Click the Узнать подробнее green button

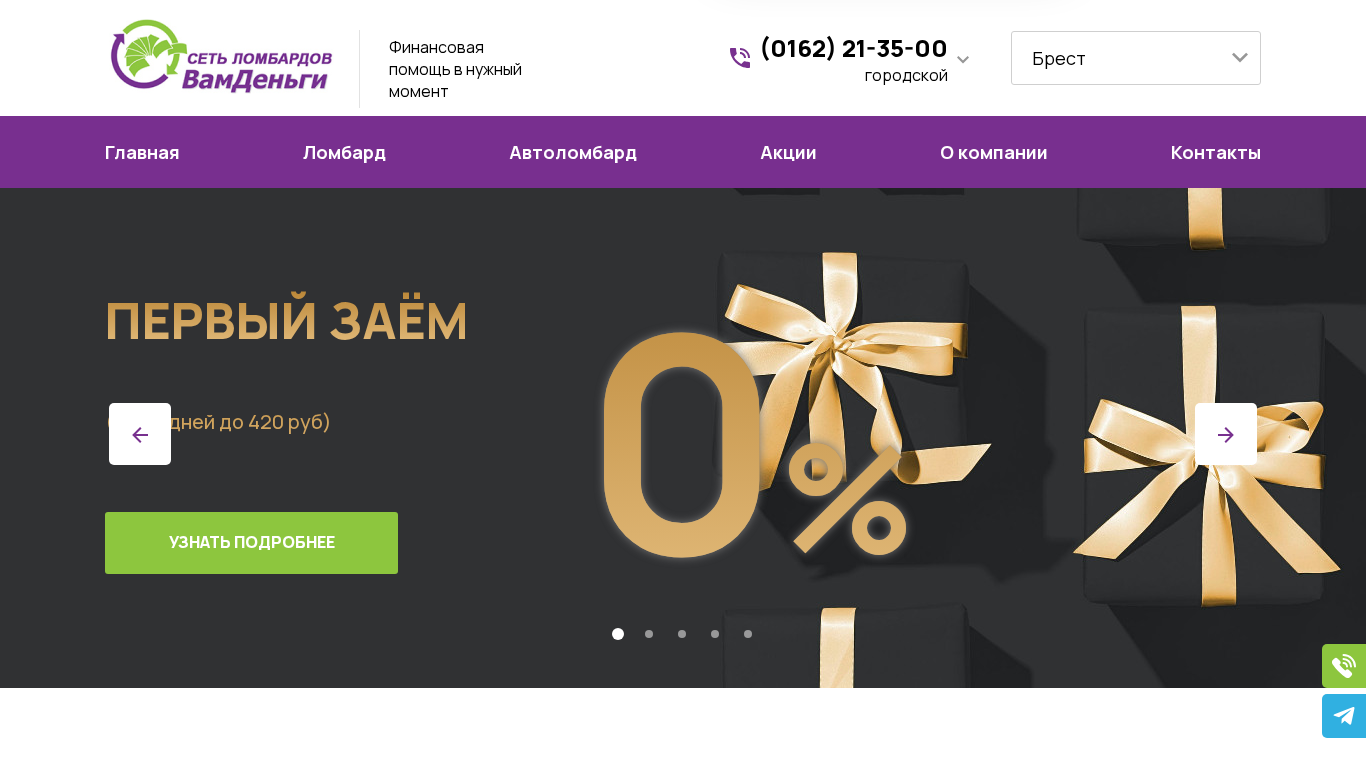point(251,543)
